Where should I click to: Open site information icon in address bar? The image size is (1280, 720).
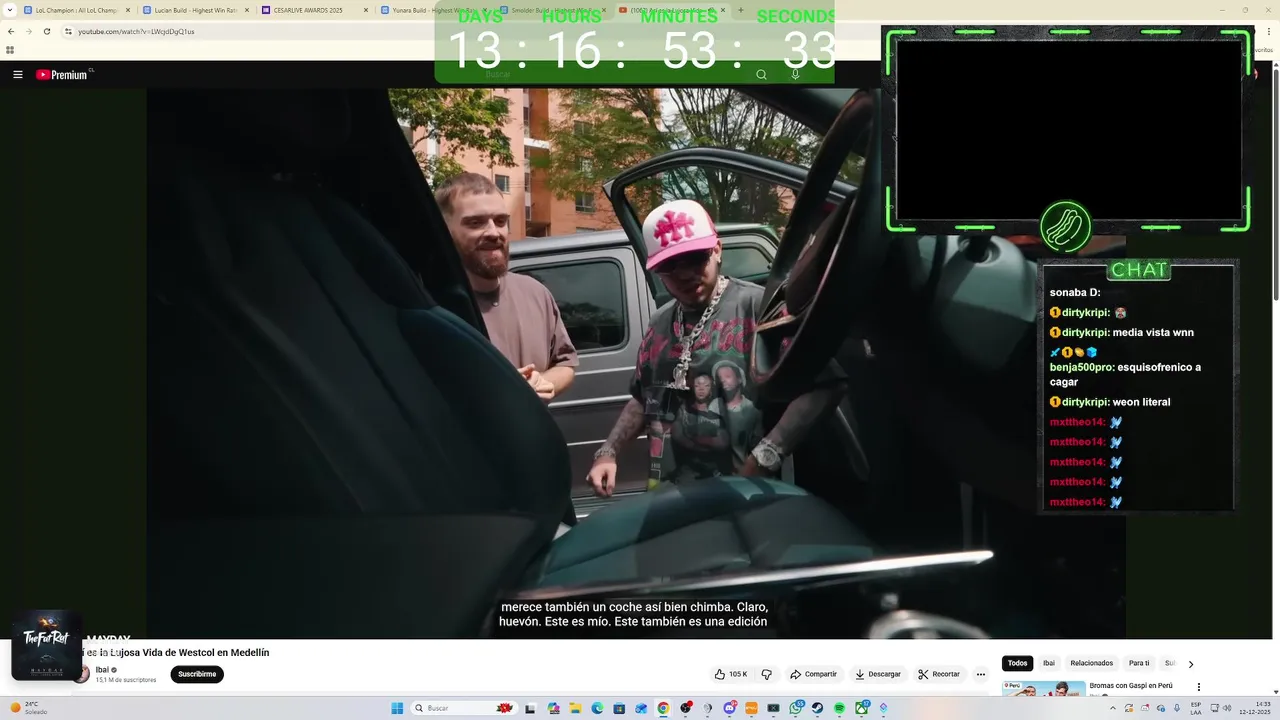coord(68,31)
